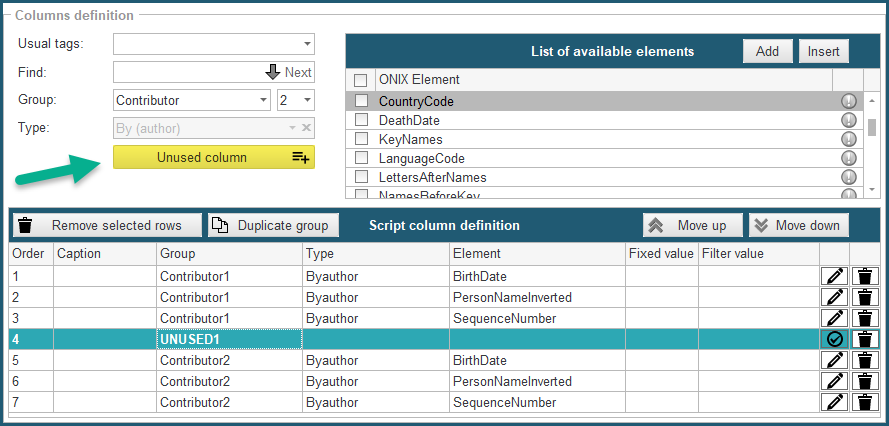This screenshot has height=426, width=889.
Task: Click the Type column header
Action: pos(376,254)
